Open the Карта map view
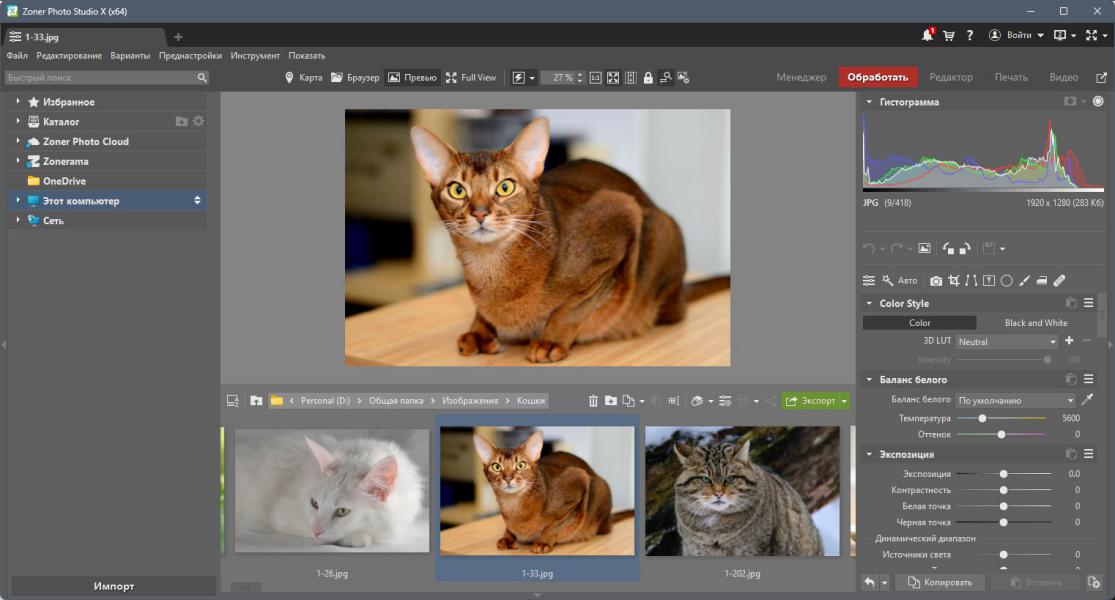This screenshot has height=600, width=1115. pyautogui.click(x=303, y=77)
